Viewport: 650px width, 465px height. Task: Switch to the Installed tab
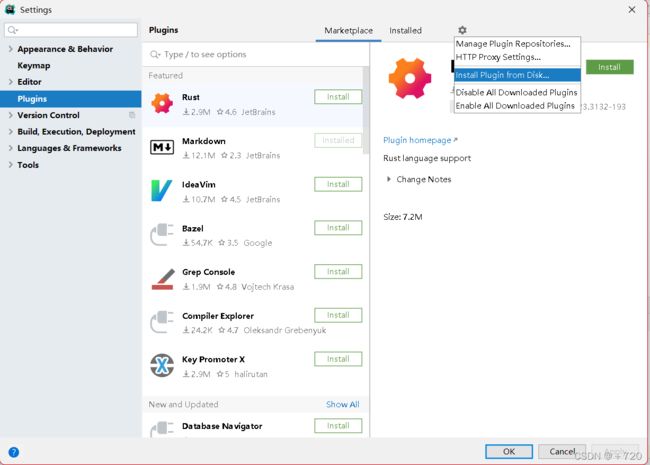(405, 31)
